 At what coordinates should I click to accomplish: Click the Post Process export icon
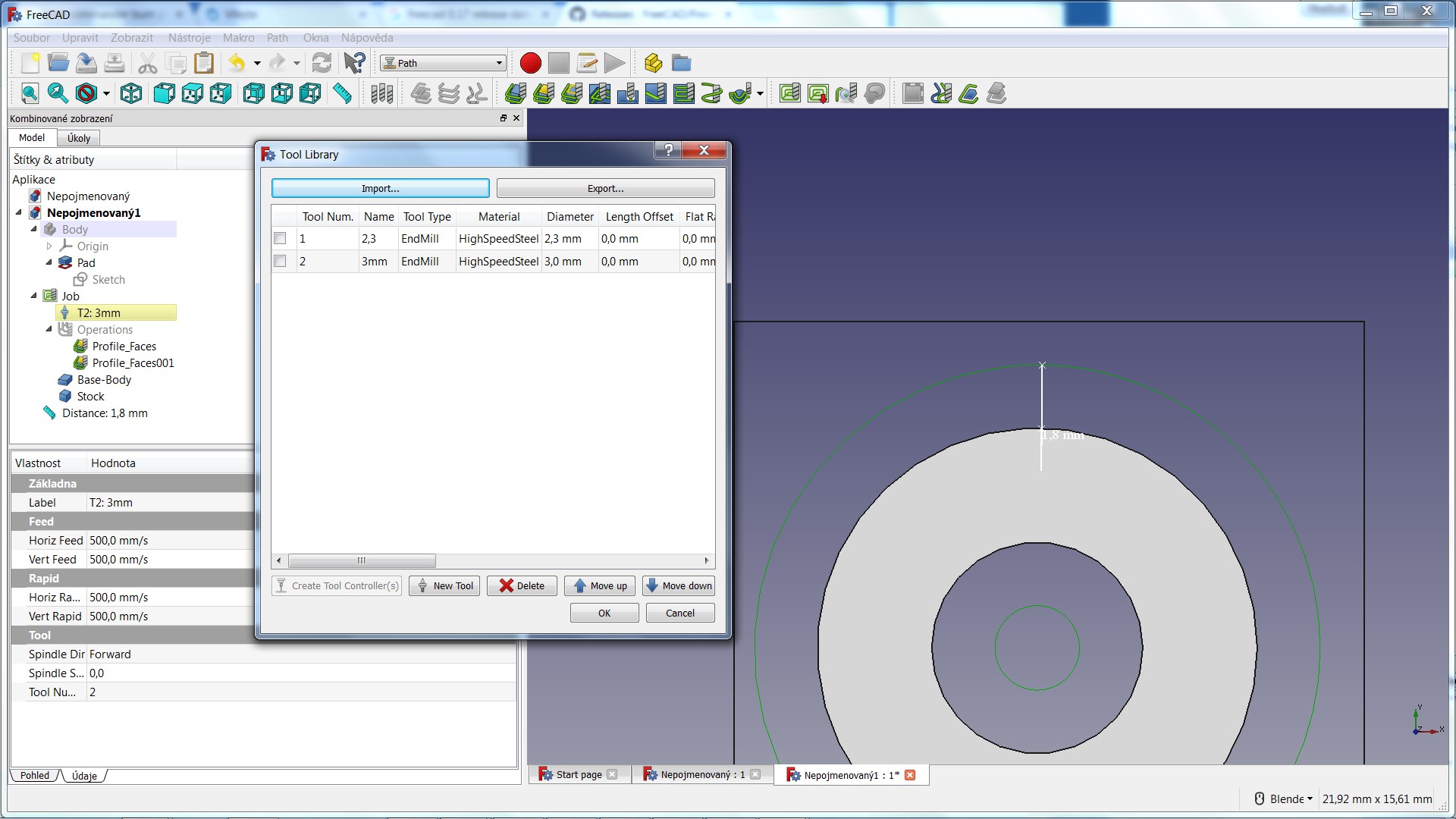817,93
